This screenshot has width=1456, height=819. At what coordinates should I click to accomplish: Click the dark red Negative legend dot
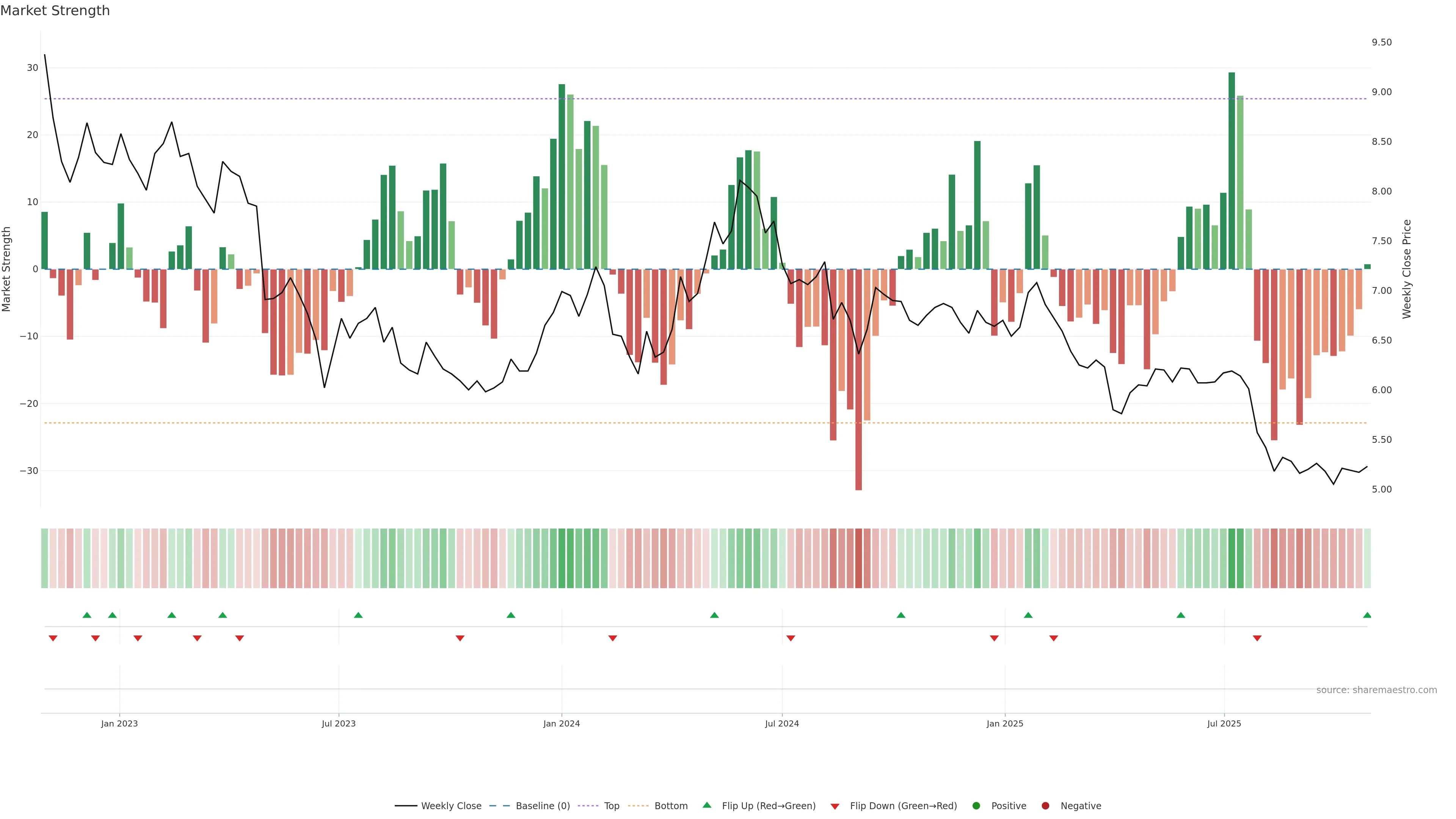[1045, 805]
